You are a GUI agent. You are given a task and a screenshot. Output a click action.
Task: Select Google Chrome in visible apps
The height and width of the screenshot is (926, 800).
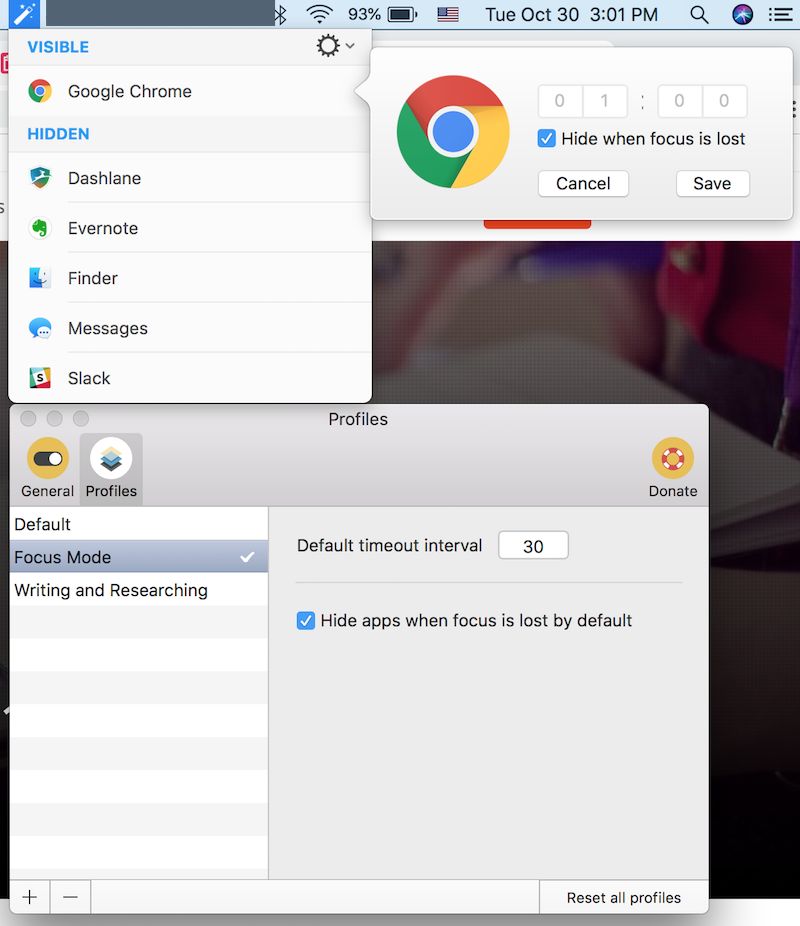point(129,91)
